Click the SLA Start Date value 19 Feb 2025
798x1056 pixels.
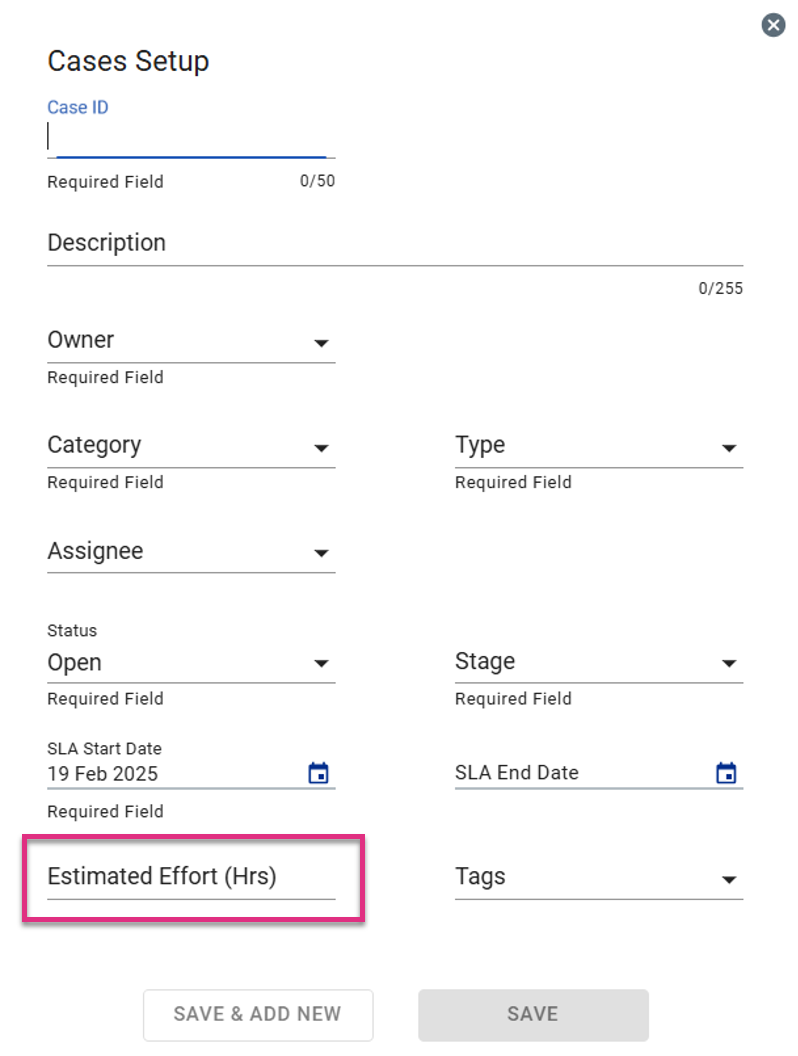102,774
